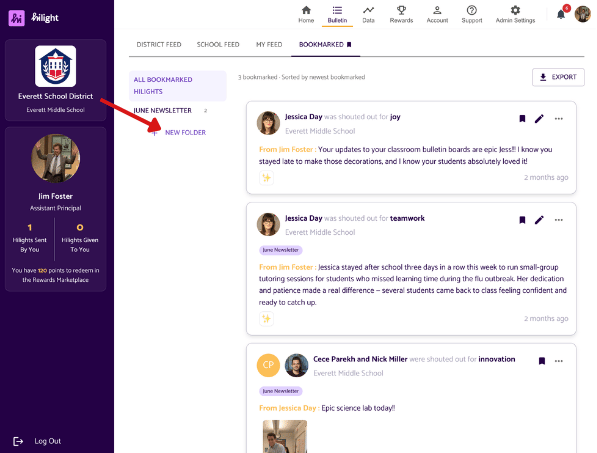Open the notifications bell icon
This screenshot has width=597, height=453.
pos(560,14)
